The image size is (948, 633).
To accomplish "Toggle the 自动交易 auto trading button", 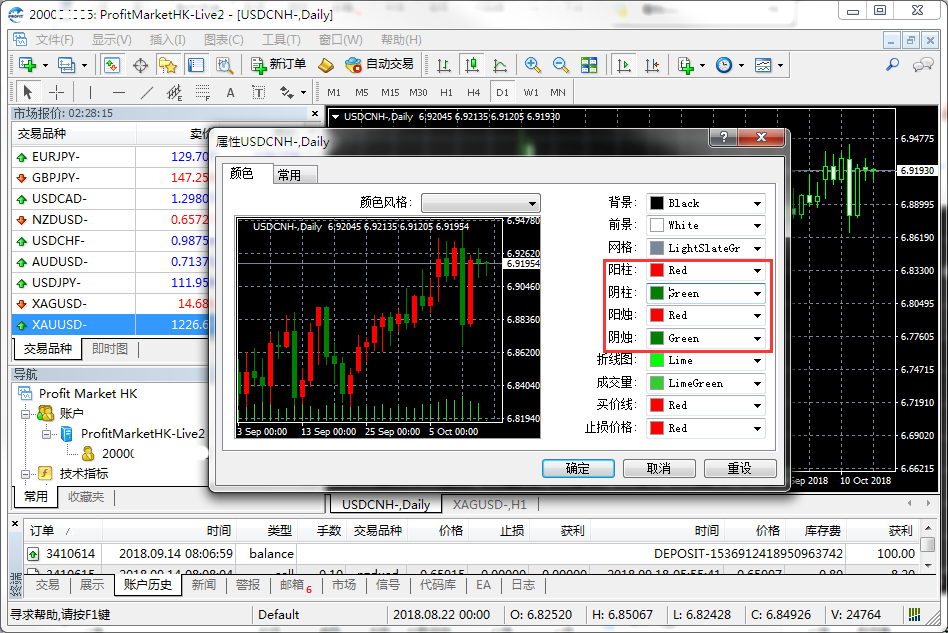I will [x=379, y=65].
